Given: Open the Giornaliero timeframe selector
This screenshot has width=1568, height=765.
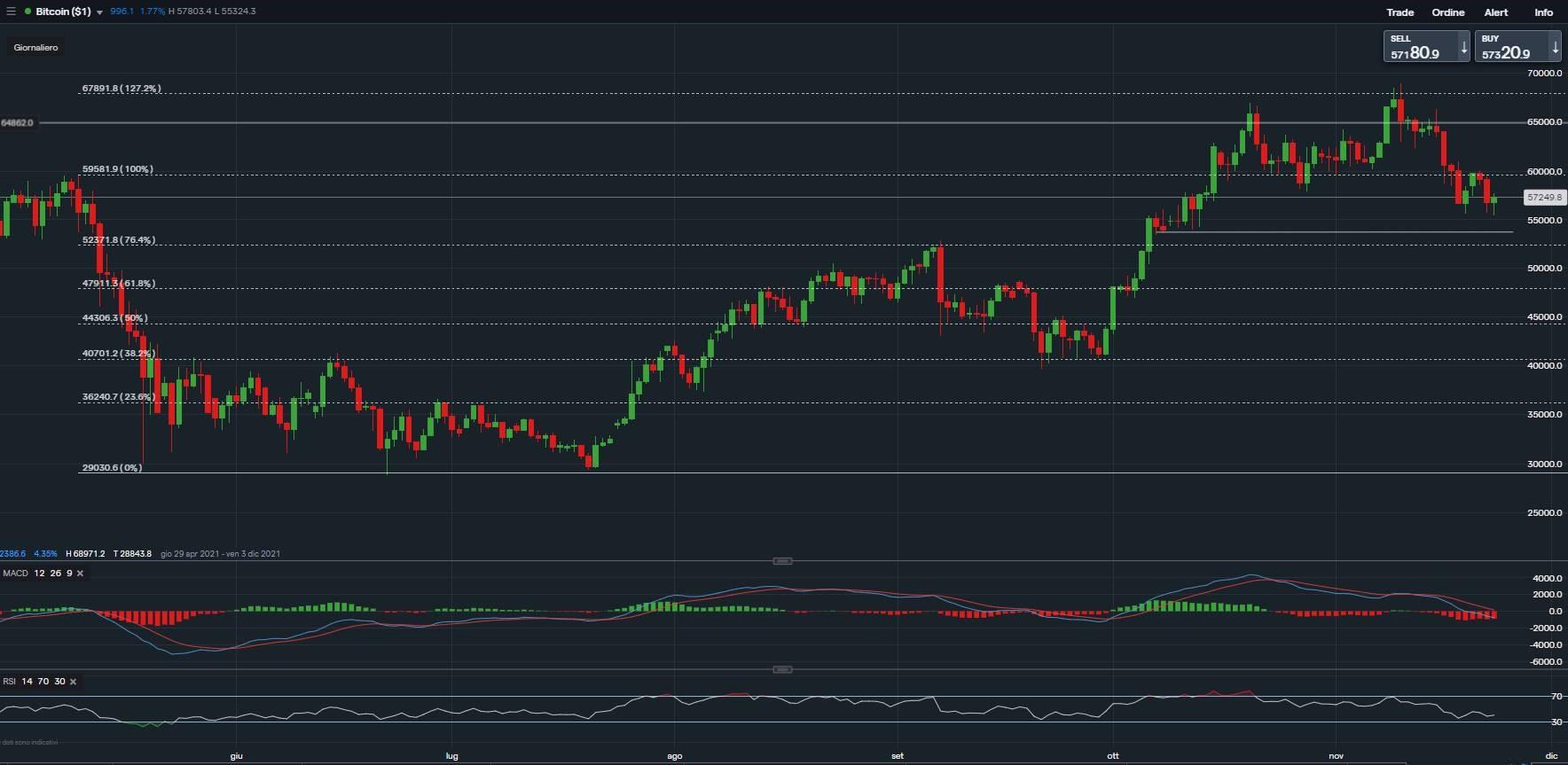Looking at the screenshot, I should pos(35,48).
